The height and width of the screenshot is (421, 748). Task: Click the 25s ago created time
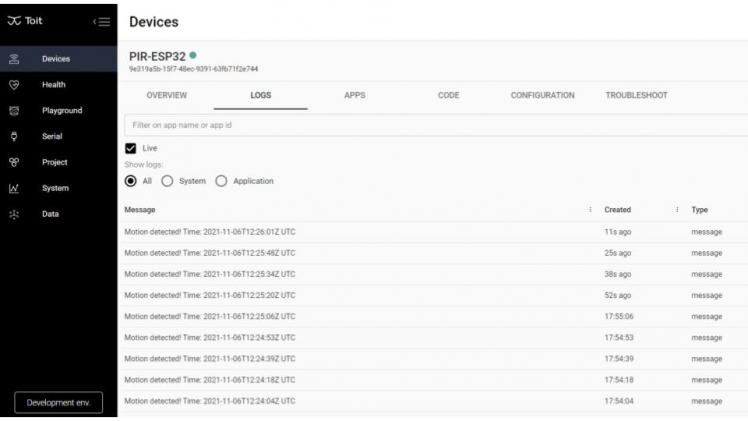point(618,253)
